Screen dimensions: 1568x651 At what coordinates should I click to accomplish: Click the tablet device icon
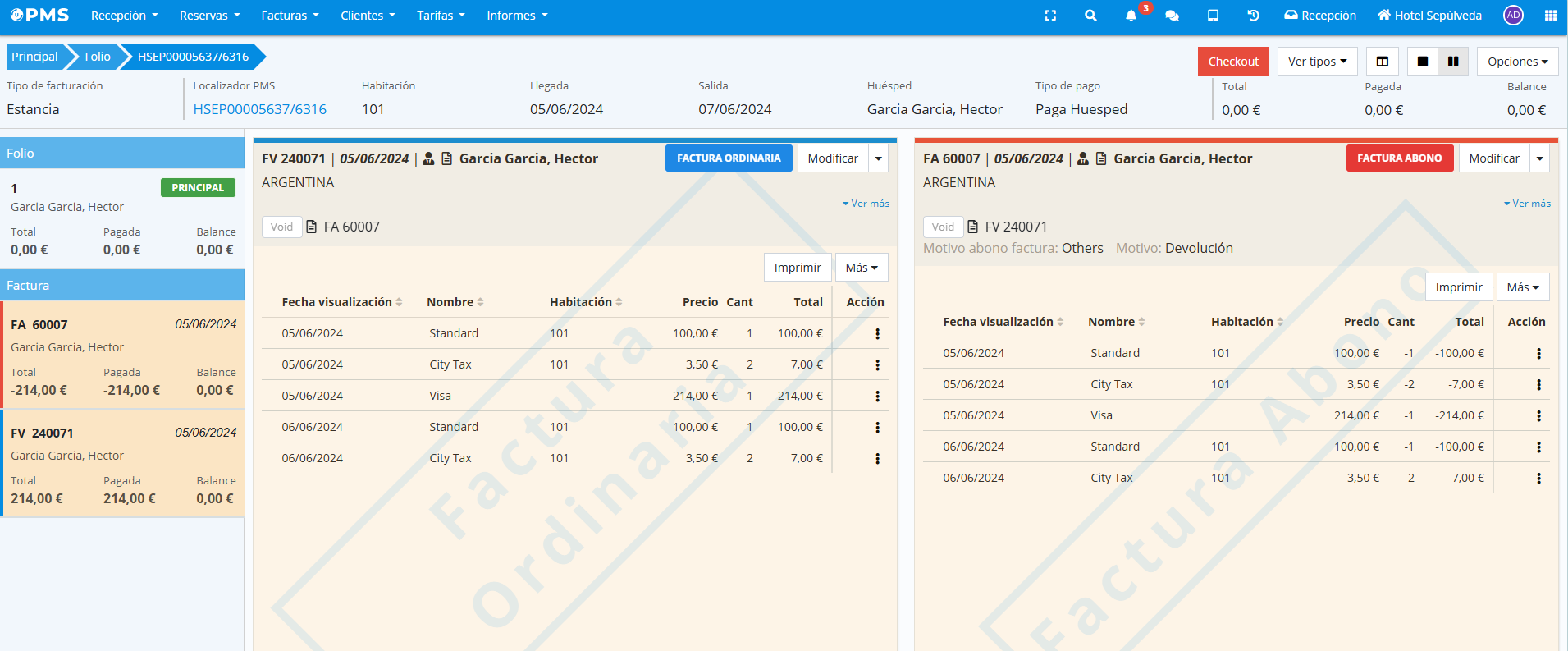pyautogui.click(x=1213, y=16)
